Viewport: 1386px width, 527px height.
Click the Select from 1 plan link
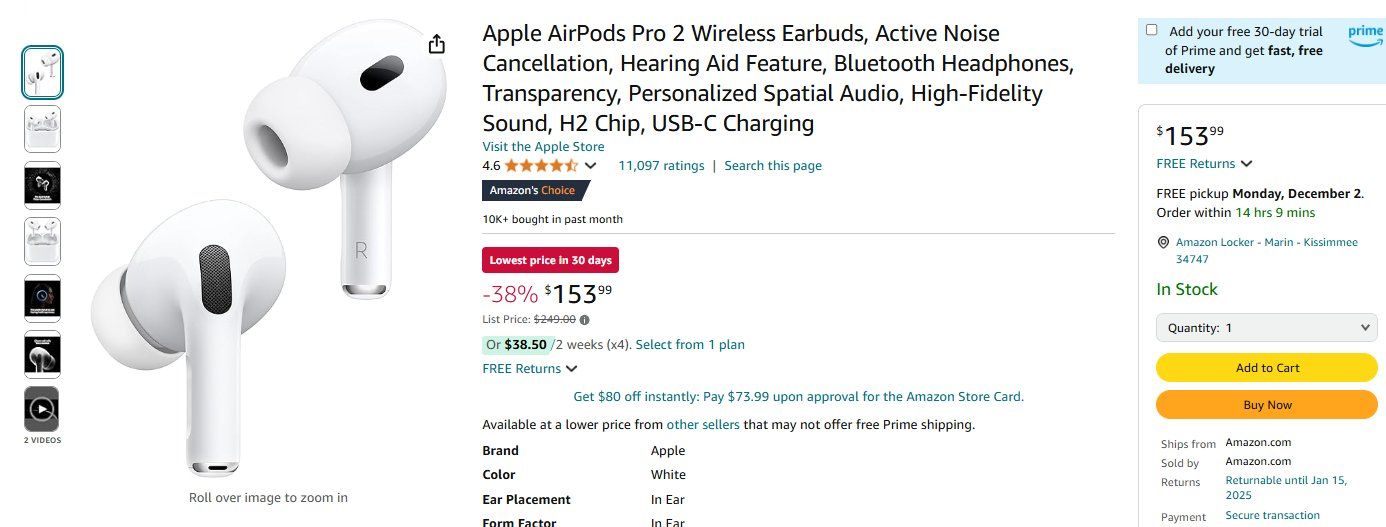(x=690, y=345)
